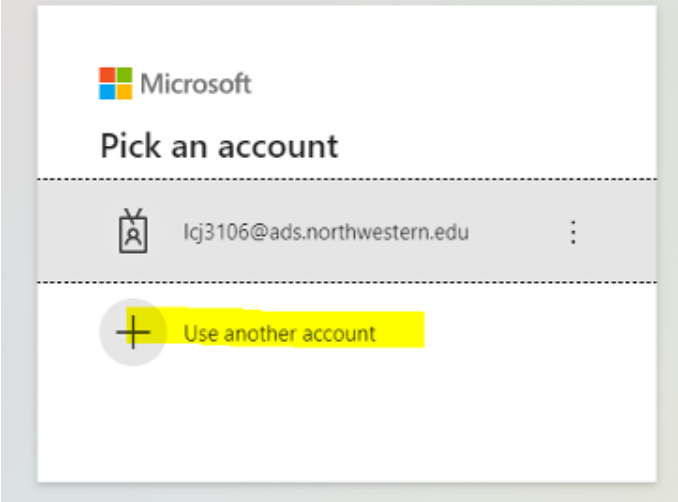This screenshot has height=502, width=678.
Task: Open the three-dot menu beside the account
Action: [x=573, y=232]
